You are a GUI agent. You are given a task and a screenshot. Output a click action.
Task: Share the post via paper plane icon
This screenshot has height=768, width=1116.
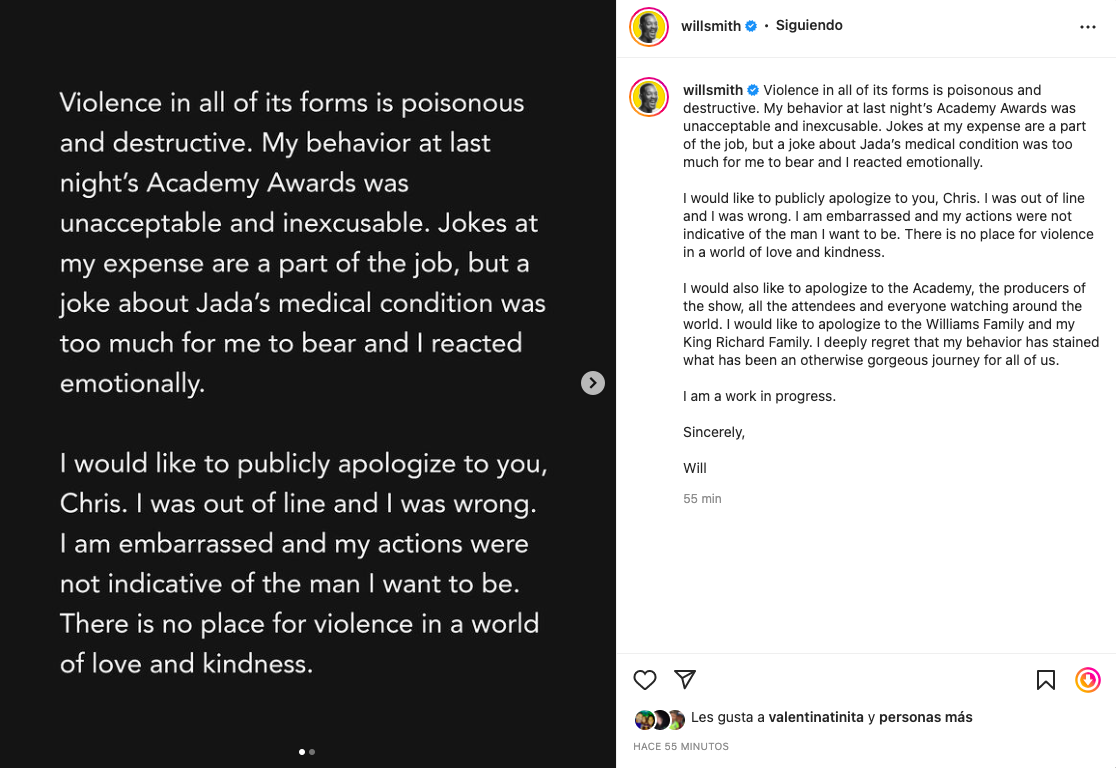(x=685, y=680)
